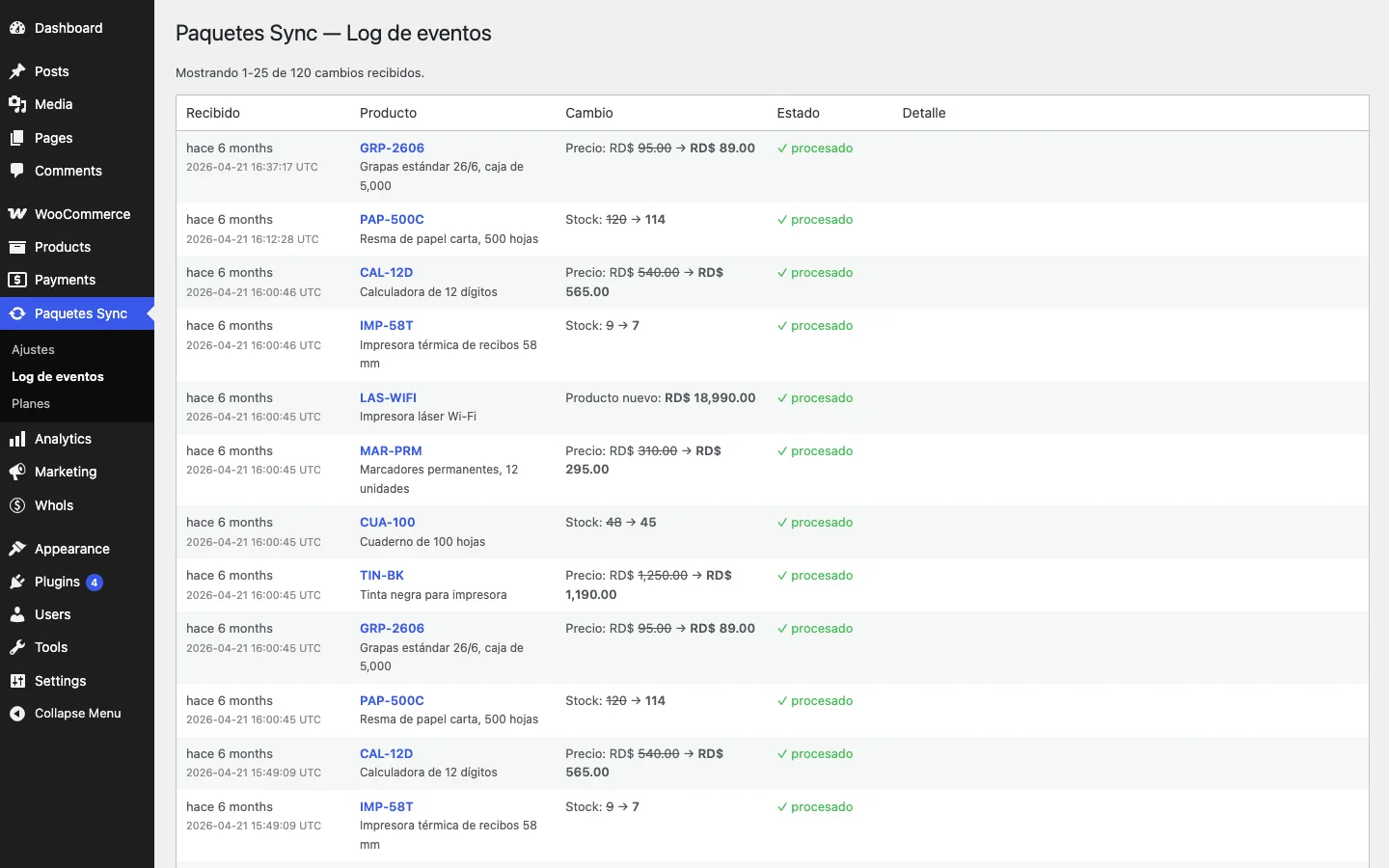Click 'Tinta negra para impresora' description

[x=433, y=595]
